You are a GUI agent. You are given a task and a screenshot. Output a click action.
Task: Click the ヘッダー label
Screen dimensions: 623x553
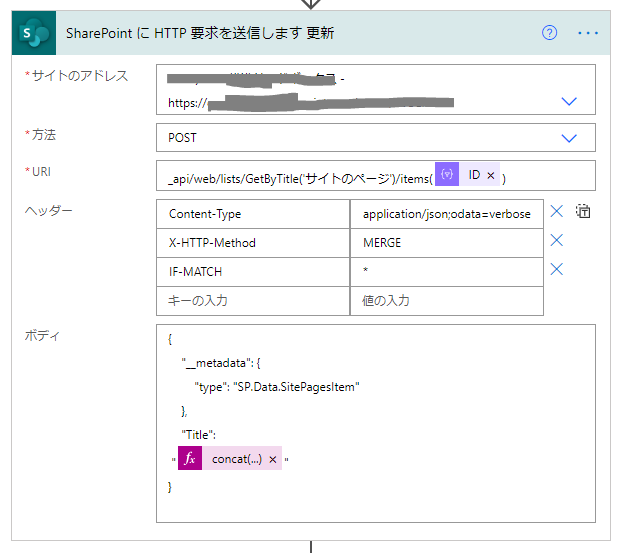(48, 210)
